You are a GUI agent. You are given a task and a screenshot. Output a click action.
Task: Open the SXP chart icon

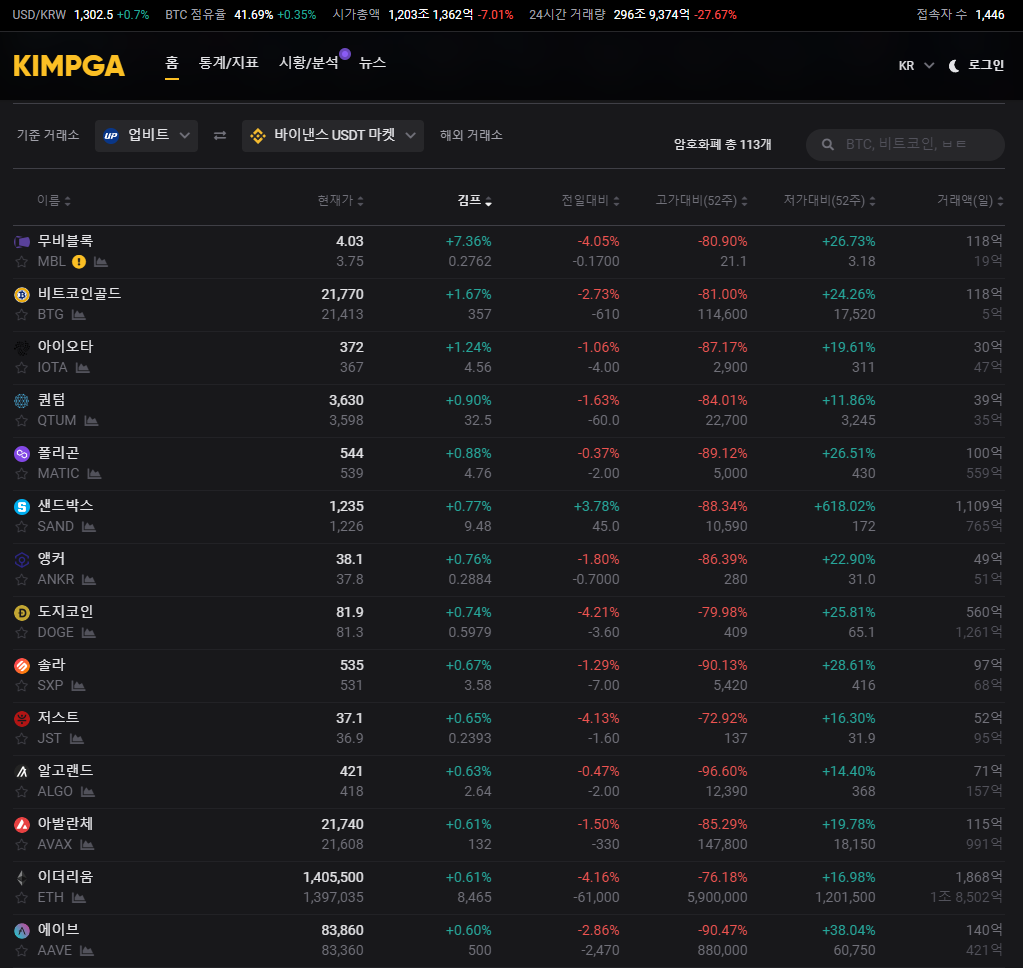78,686
